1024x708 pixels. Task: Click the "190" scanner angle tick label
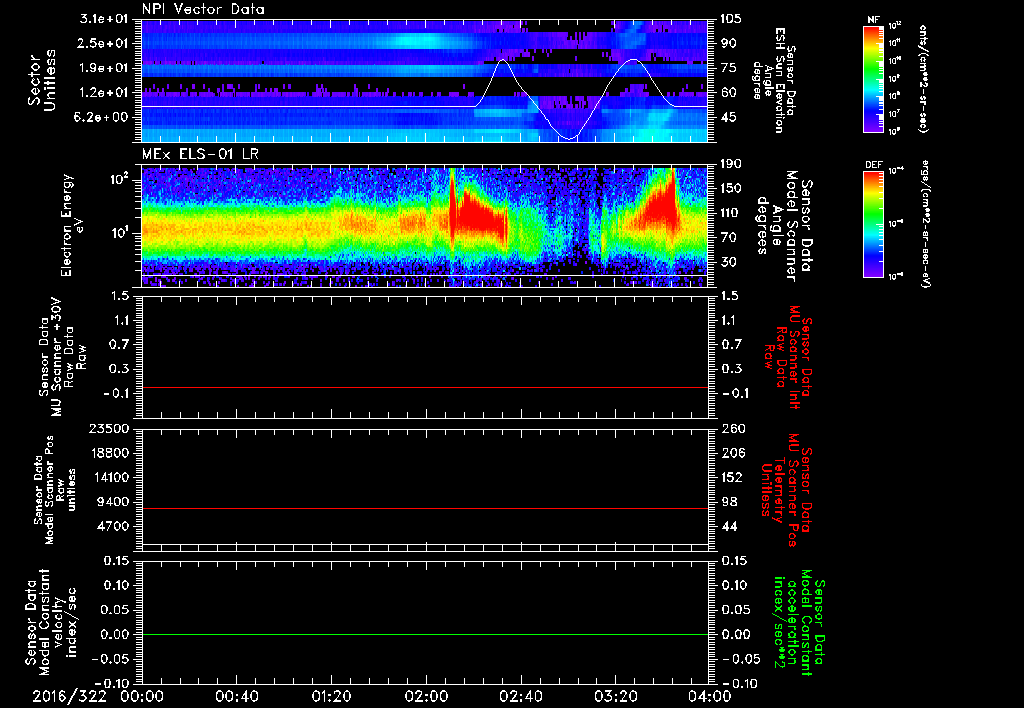point(731,164)
